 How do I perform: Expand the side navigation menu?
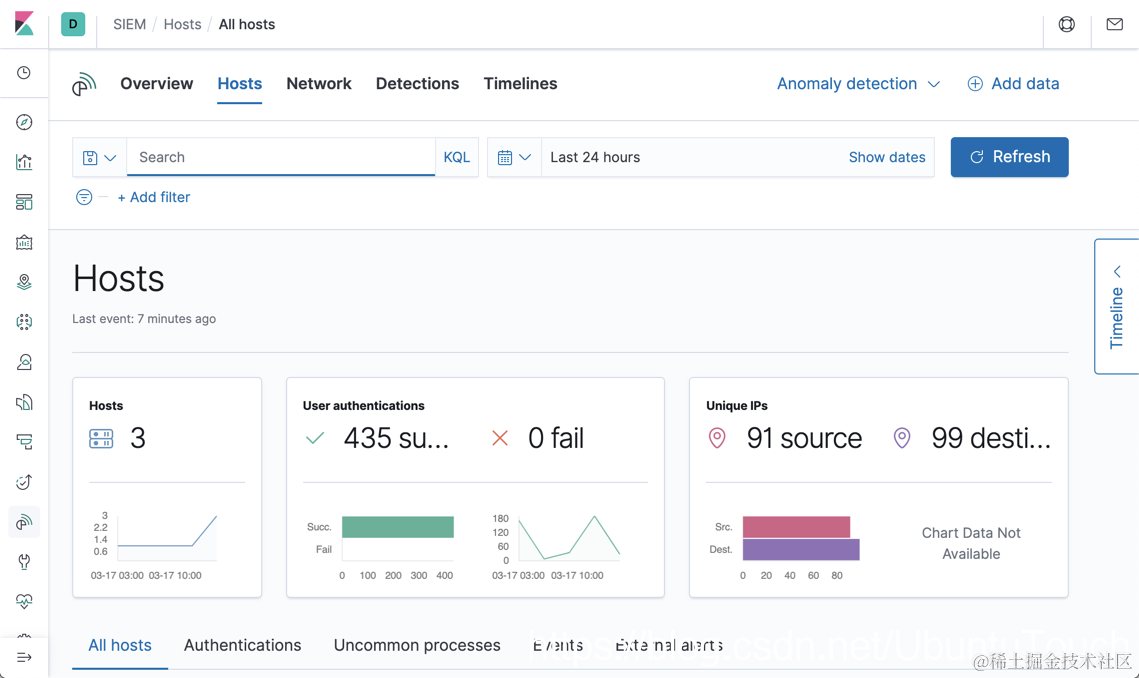(24, 658)
